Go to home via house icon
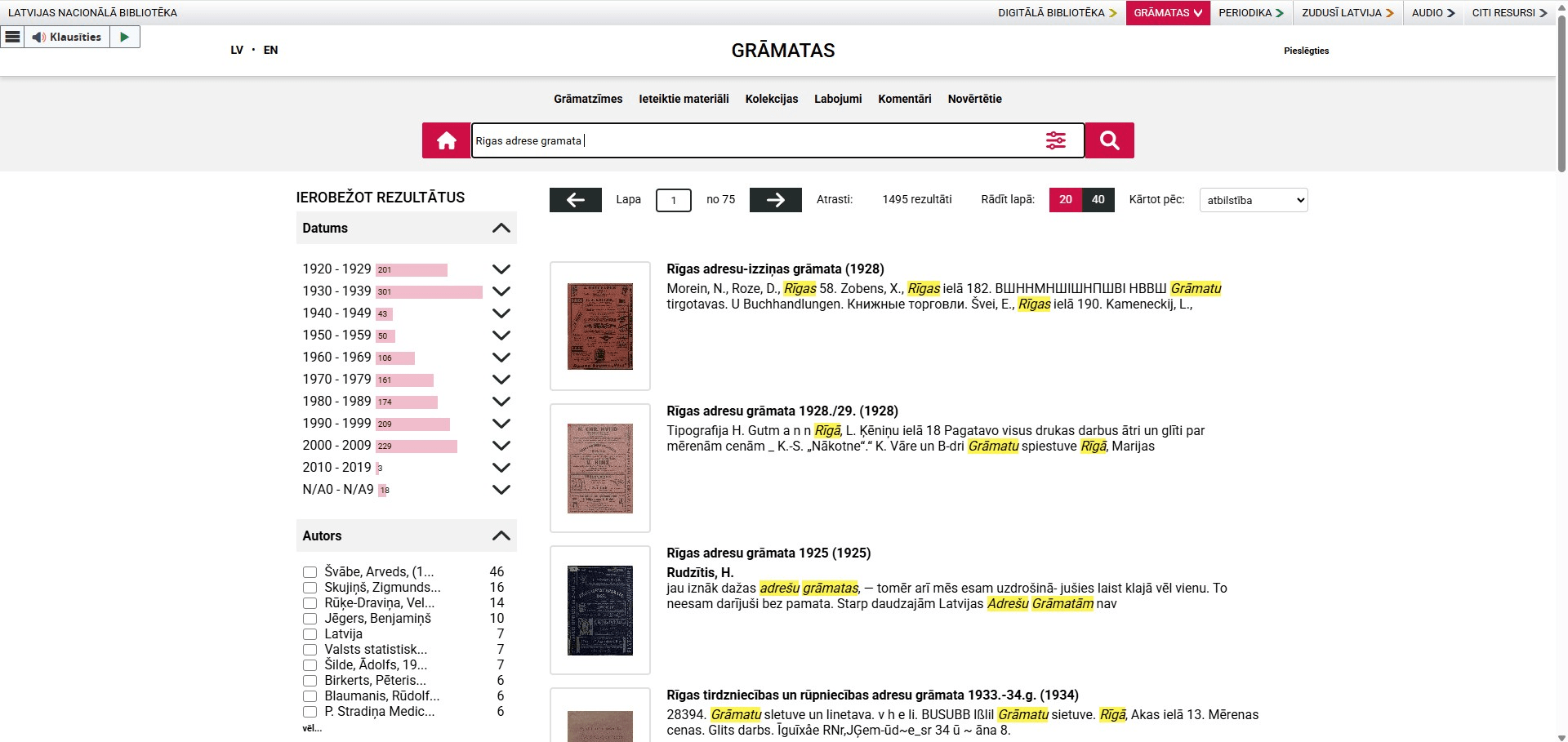This screenshot has height=742, width=1568. [446, 140]
